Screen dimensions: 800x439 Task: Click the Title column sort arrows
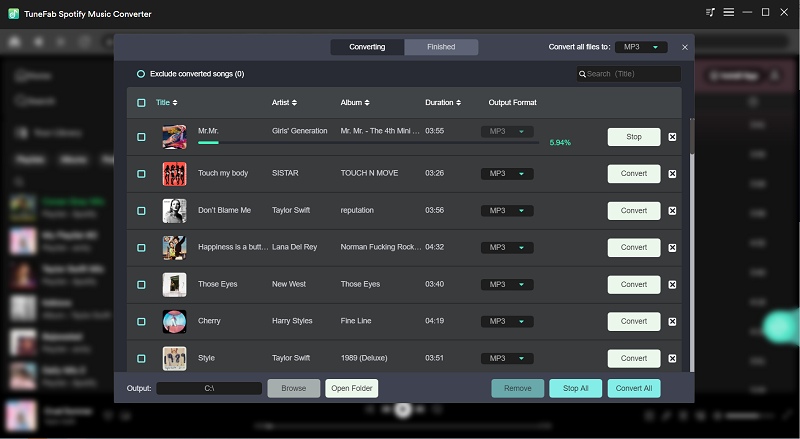179,103
